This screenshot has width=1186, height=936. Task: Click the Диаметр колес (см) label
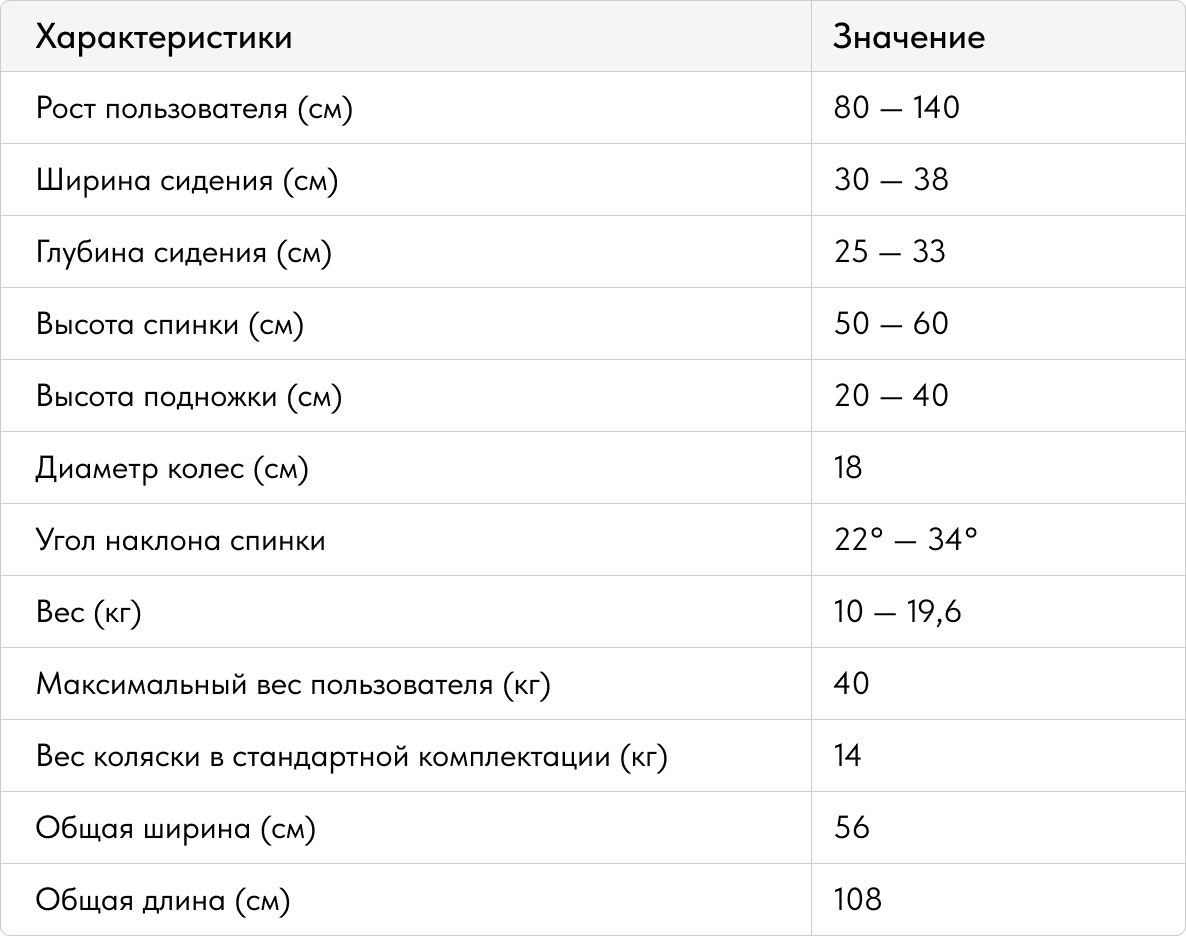coord(172,468)
